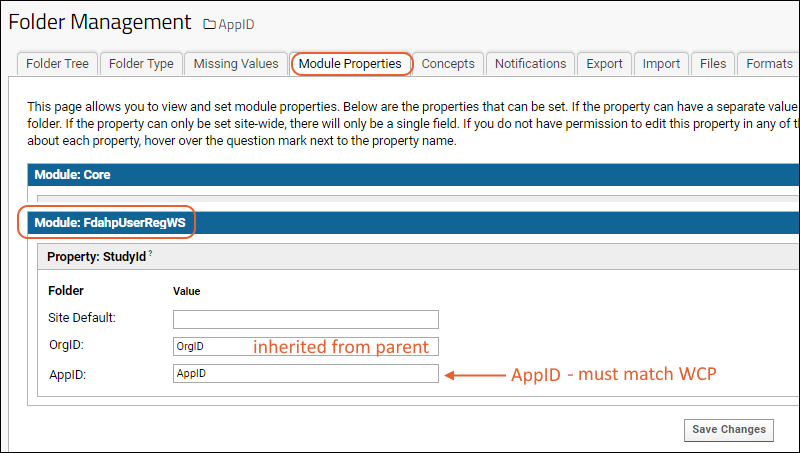The width and height of the screenshot is (800, 453).
Task: Click the Property: StudyId panel header
Action: 99,256
